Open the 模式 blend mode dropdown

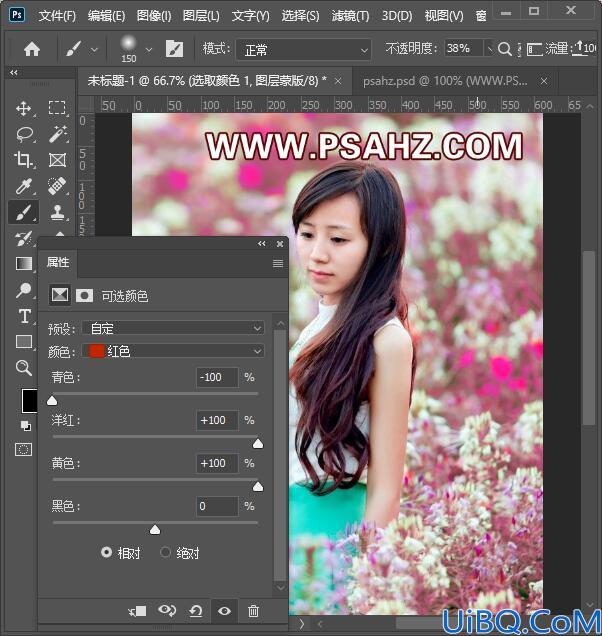303,50
